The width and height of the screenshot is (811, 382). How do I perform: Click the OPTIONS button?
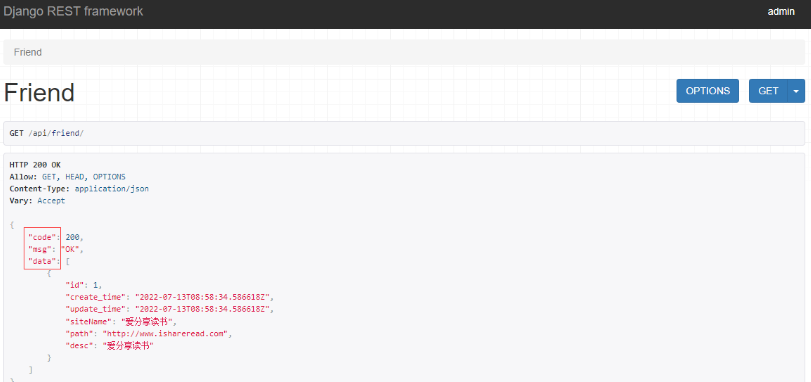(x=708, y=91)
